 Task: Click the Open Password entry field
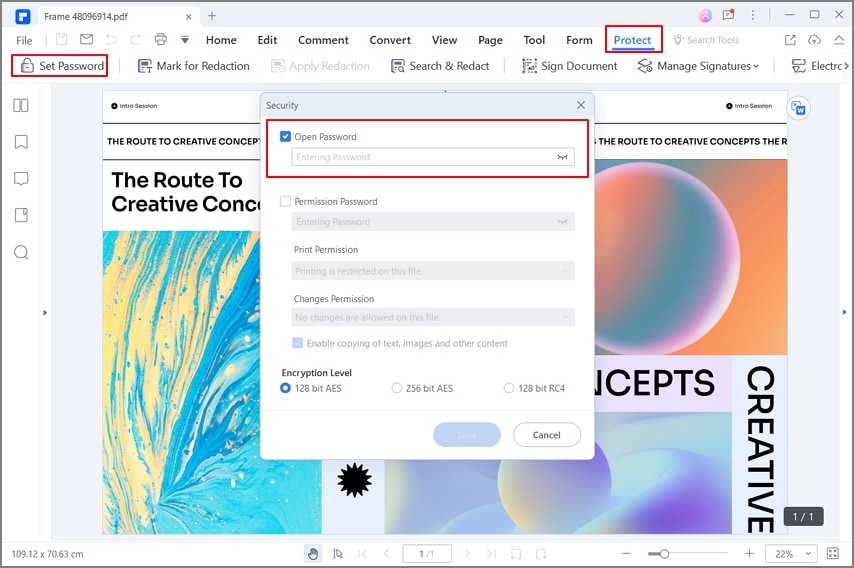pyautogui.click(x=432, y=157)
